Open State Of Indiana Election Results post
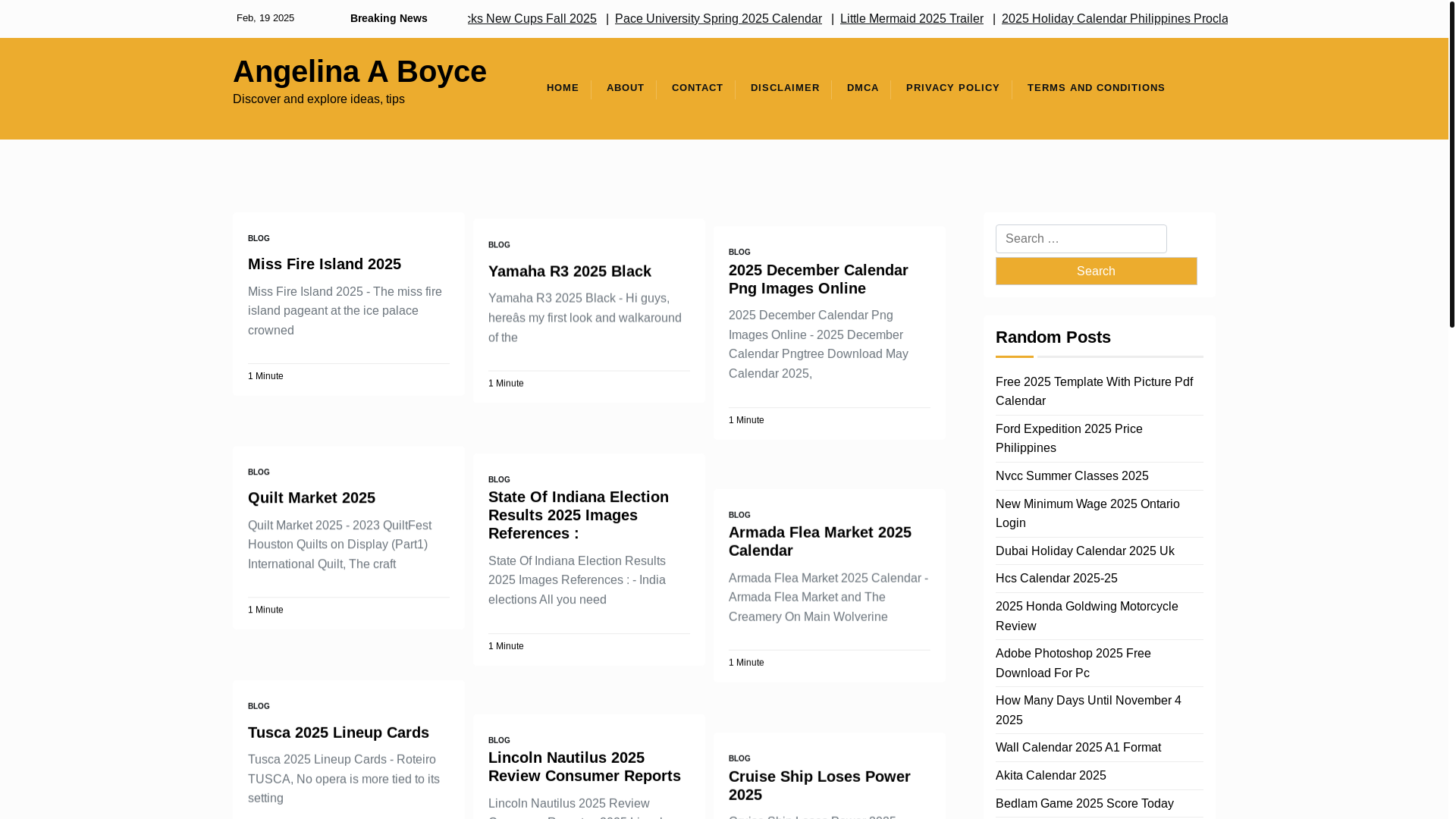 579,515
